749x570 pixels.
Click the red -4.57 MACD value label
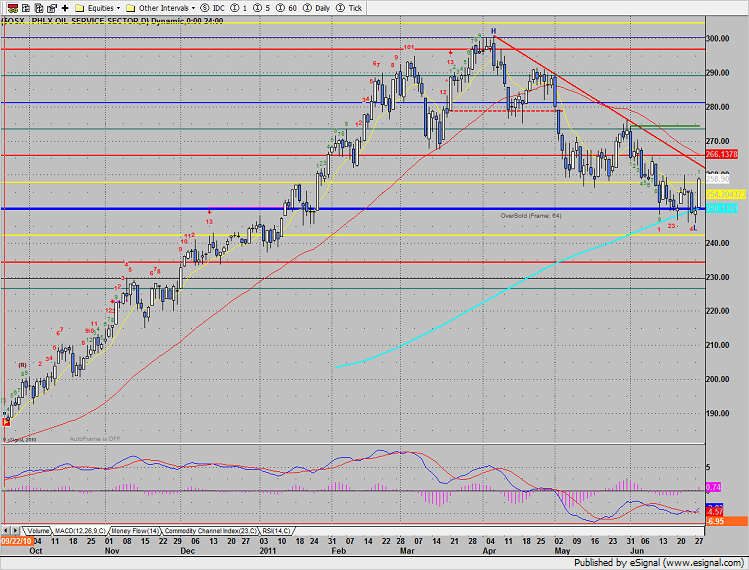(714, 512)
